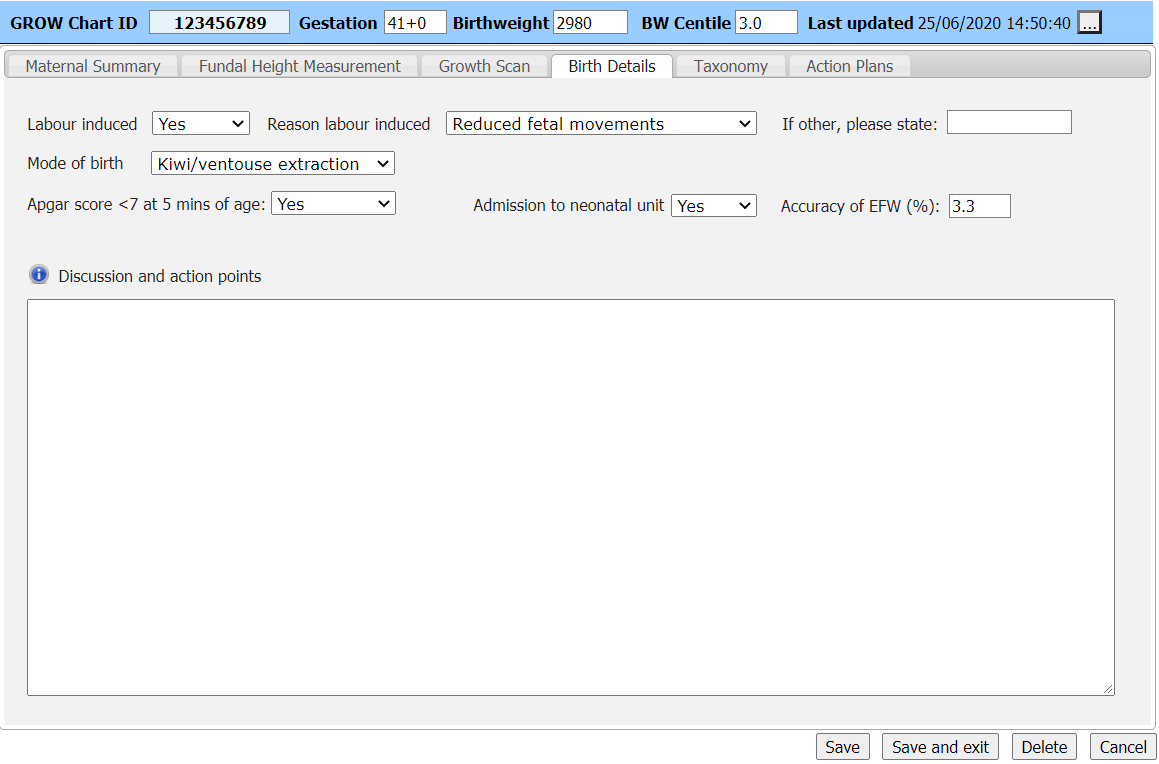Click inside the Birthweight field
The height and width of the screenshot is (764, 1159).
590,22
